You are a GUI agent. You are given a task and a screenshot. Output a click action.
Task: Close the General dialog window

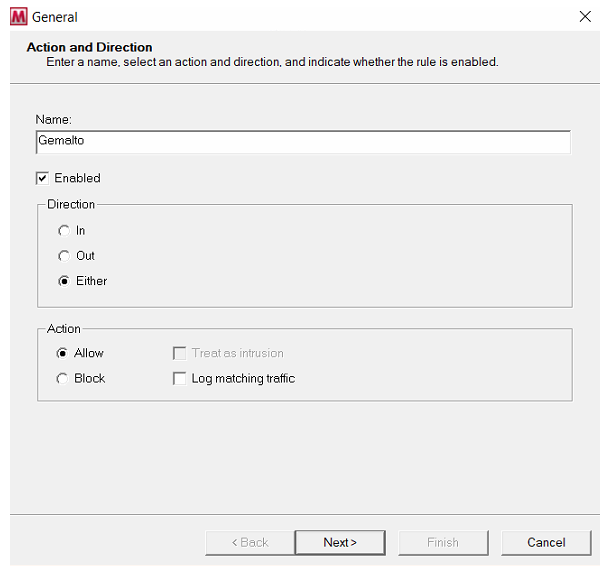click(x=584, y=16)
